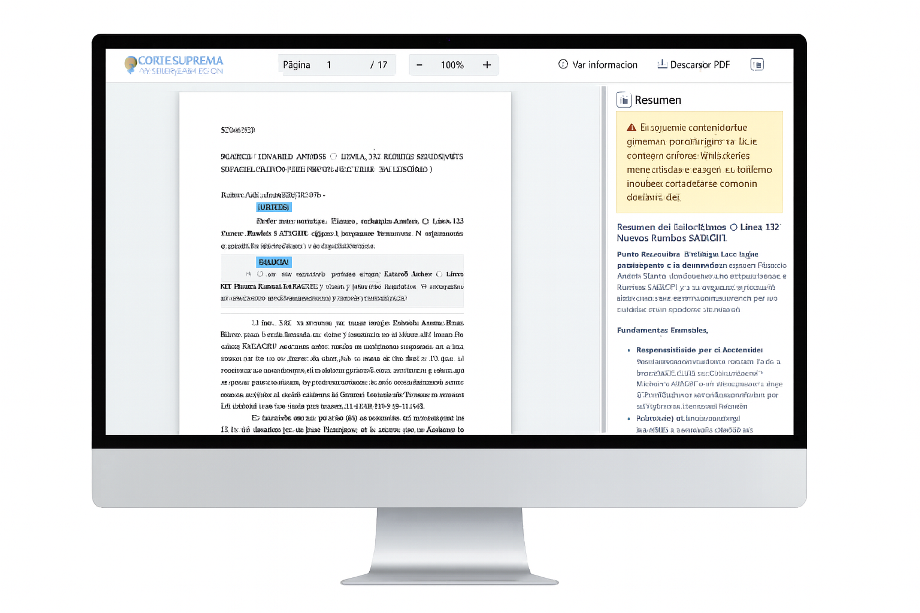Image resolution: width=920 pixels, height=613 pixels.
Task: Click the download icon beside Descarsor PDF
Action: point(662,65)
